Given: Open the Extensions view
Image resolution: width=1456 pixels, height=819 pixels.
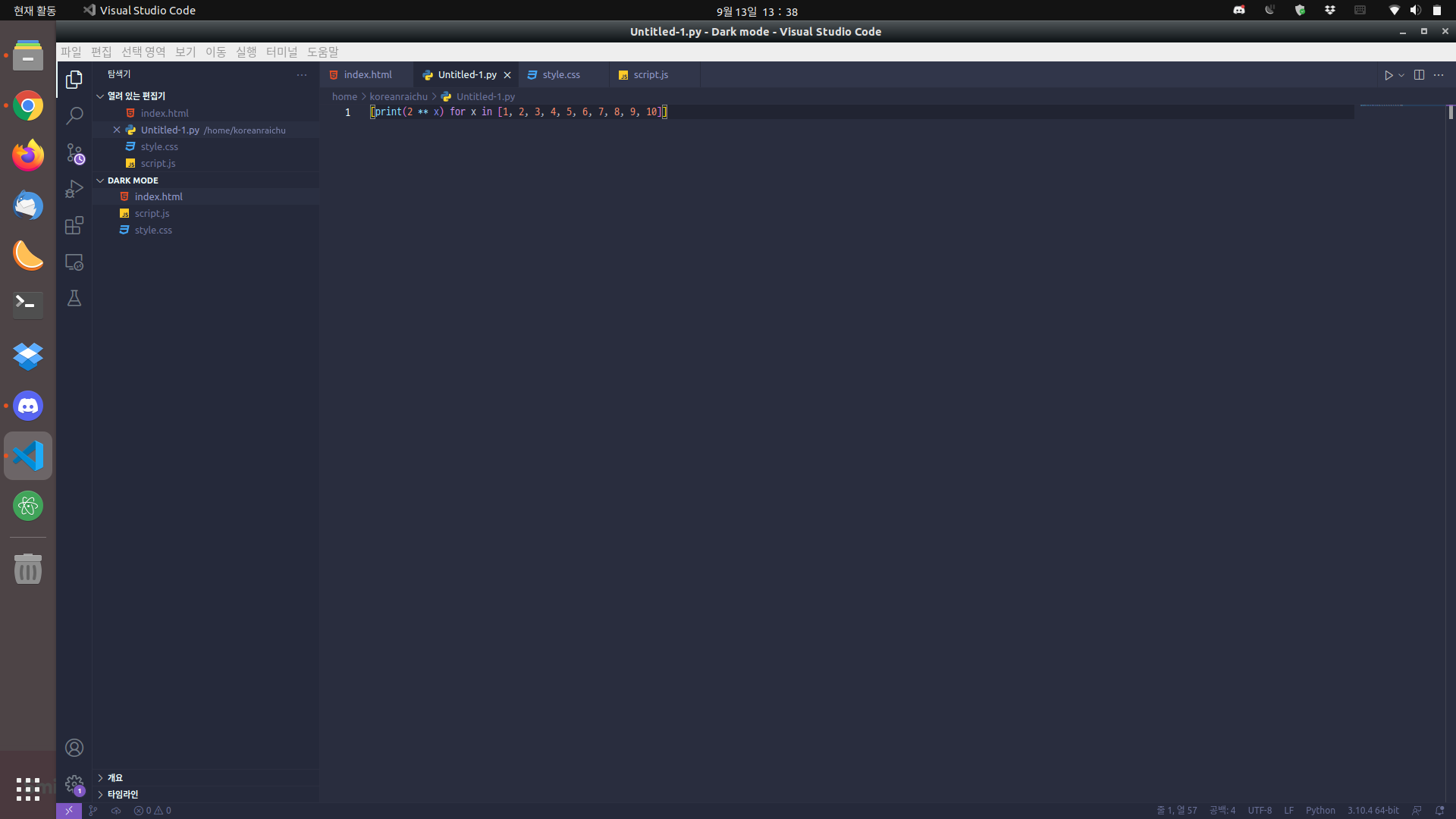Looking at the screenshot, I should [74, 225].
